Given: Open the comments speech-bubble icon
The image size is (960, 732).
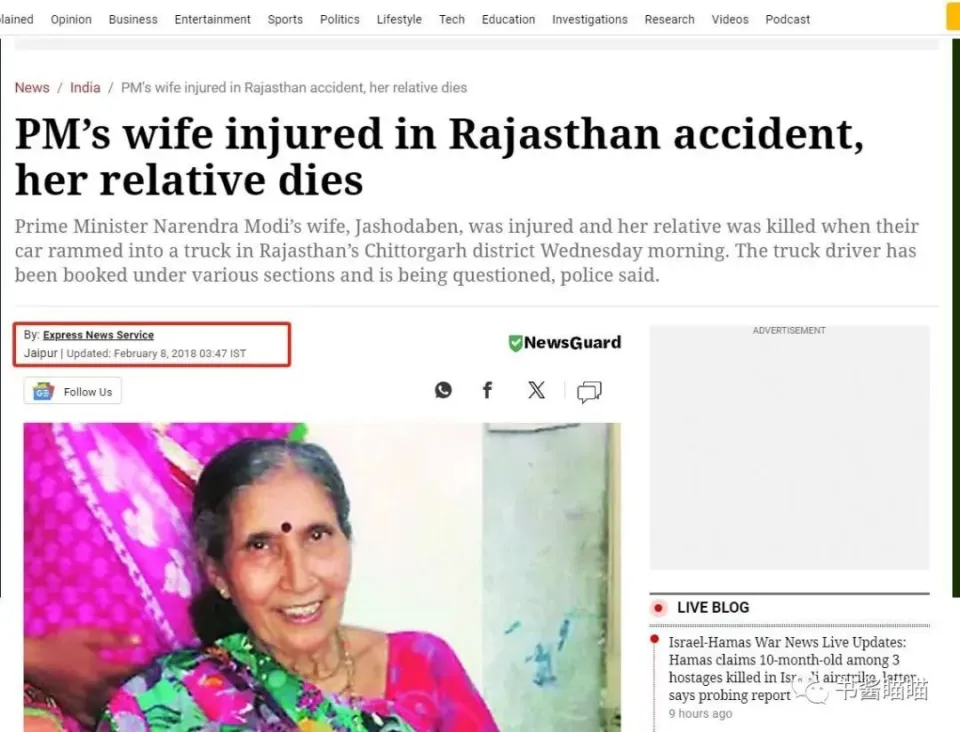Looking at the screenshot, I should click(x=589, y=392).
